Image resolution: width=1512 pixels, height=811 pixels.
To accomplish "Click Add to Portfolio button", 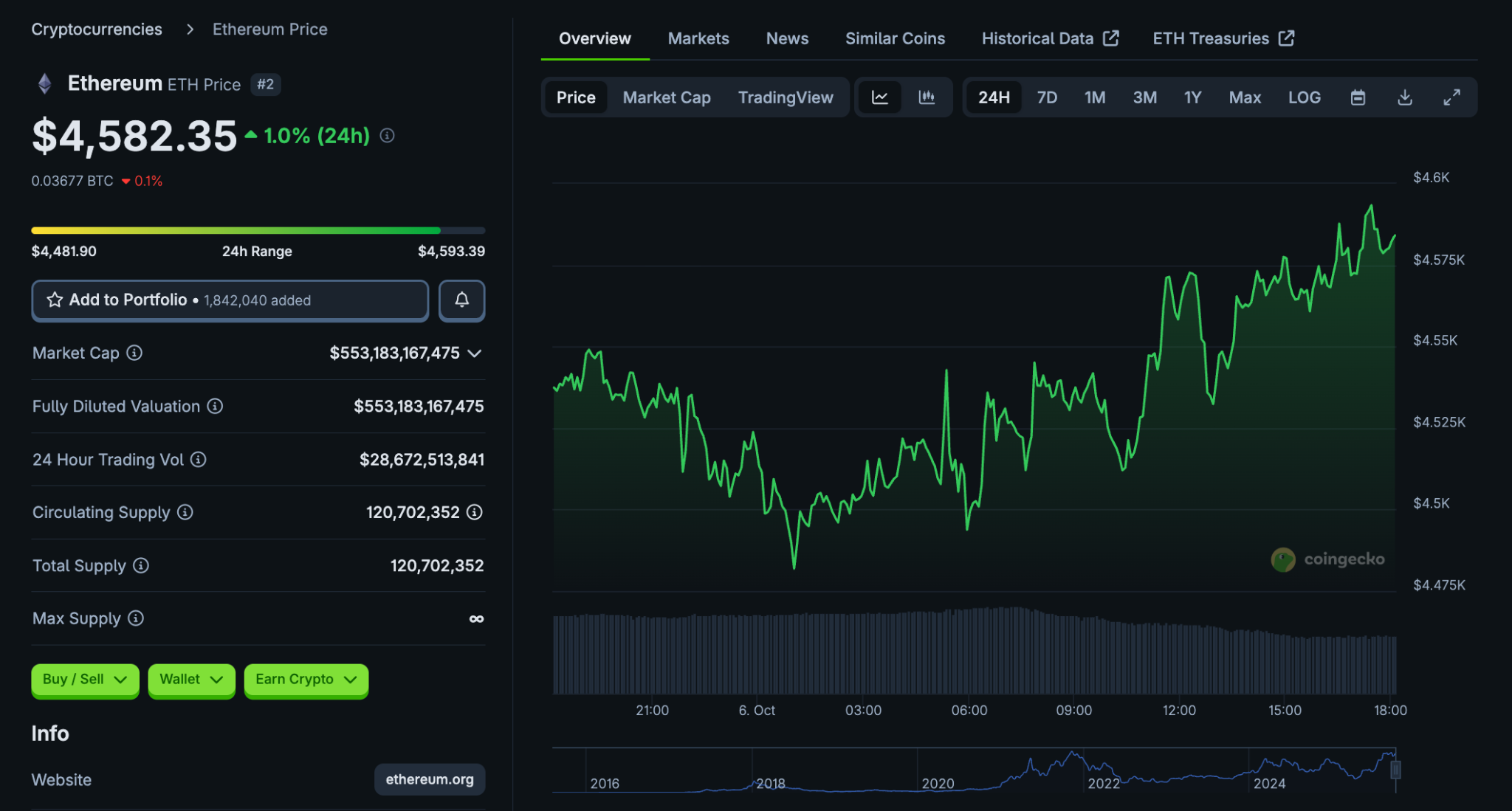I will pos(230,300).
